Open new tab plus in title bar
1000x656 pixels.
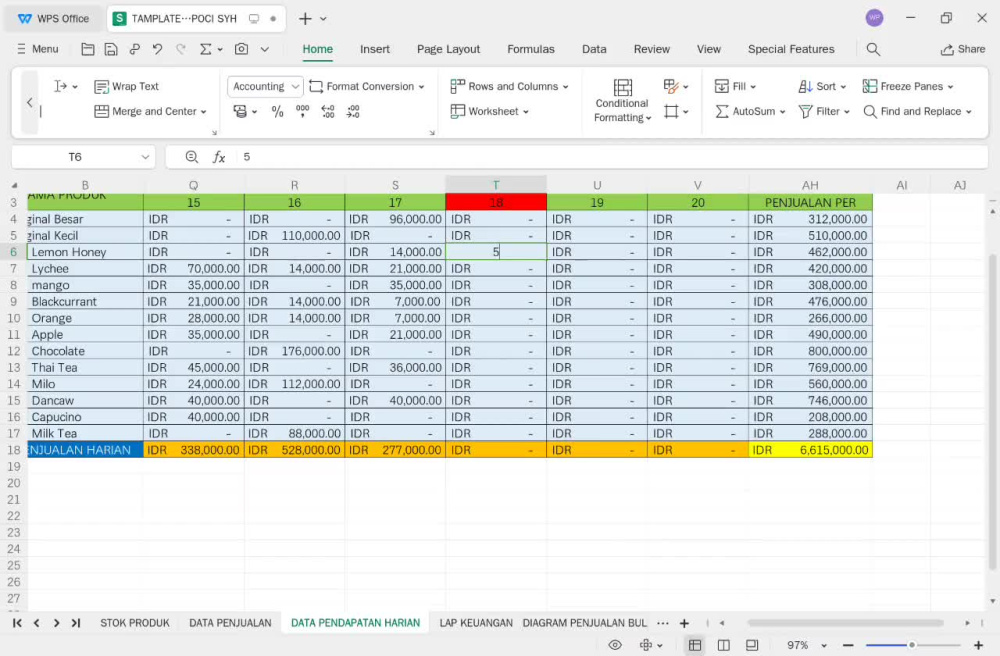305,18
